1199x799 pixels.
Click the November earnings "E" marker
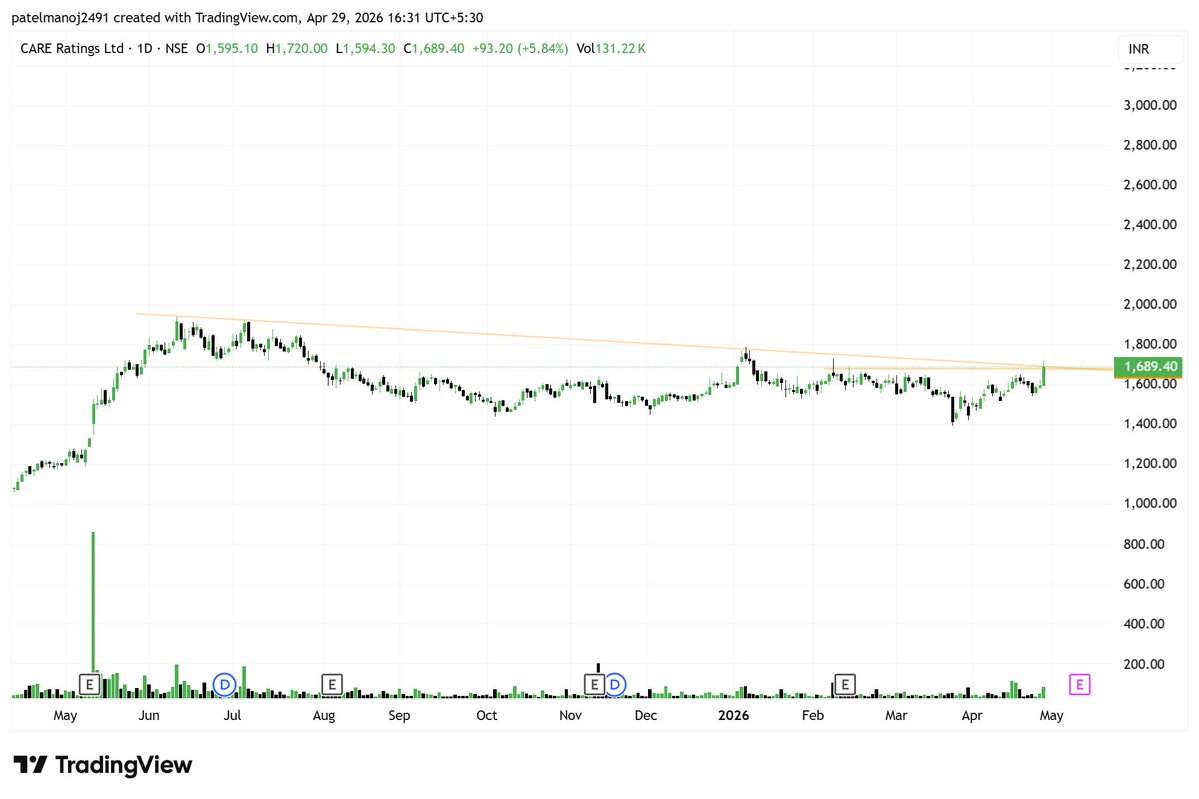[x=596, y=684]
